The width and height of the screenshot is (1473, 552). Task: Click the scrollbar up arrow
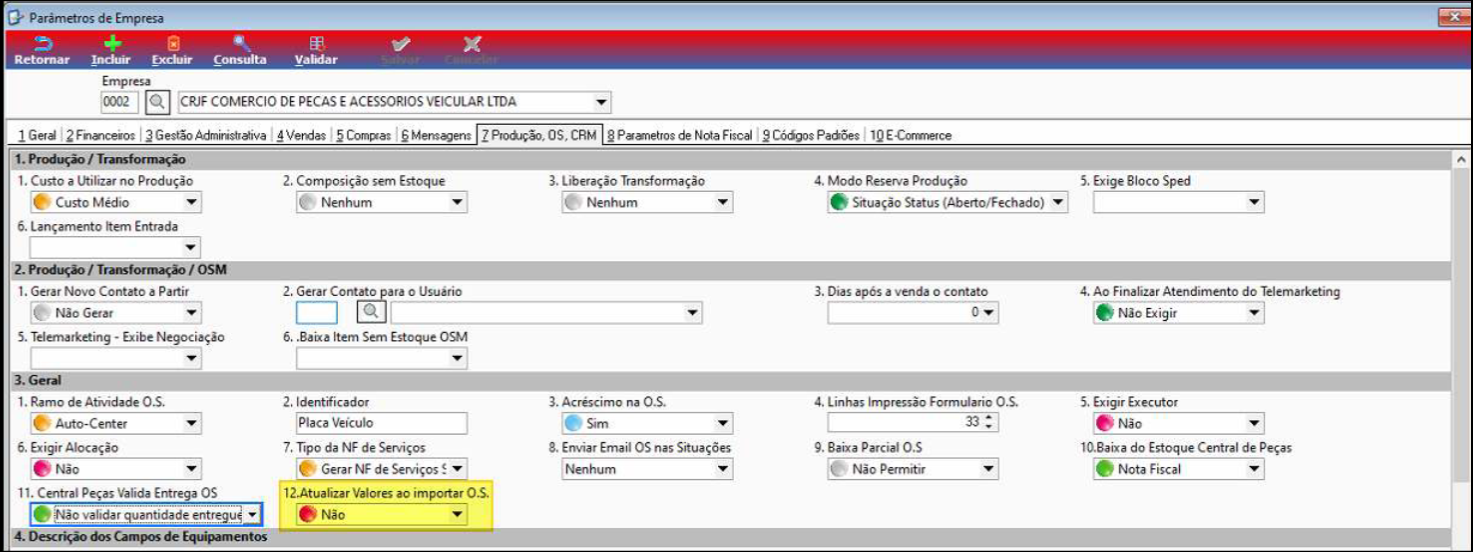(x=1461, y=160)
